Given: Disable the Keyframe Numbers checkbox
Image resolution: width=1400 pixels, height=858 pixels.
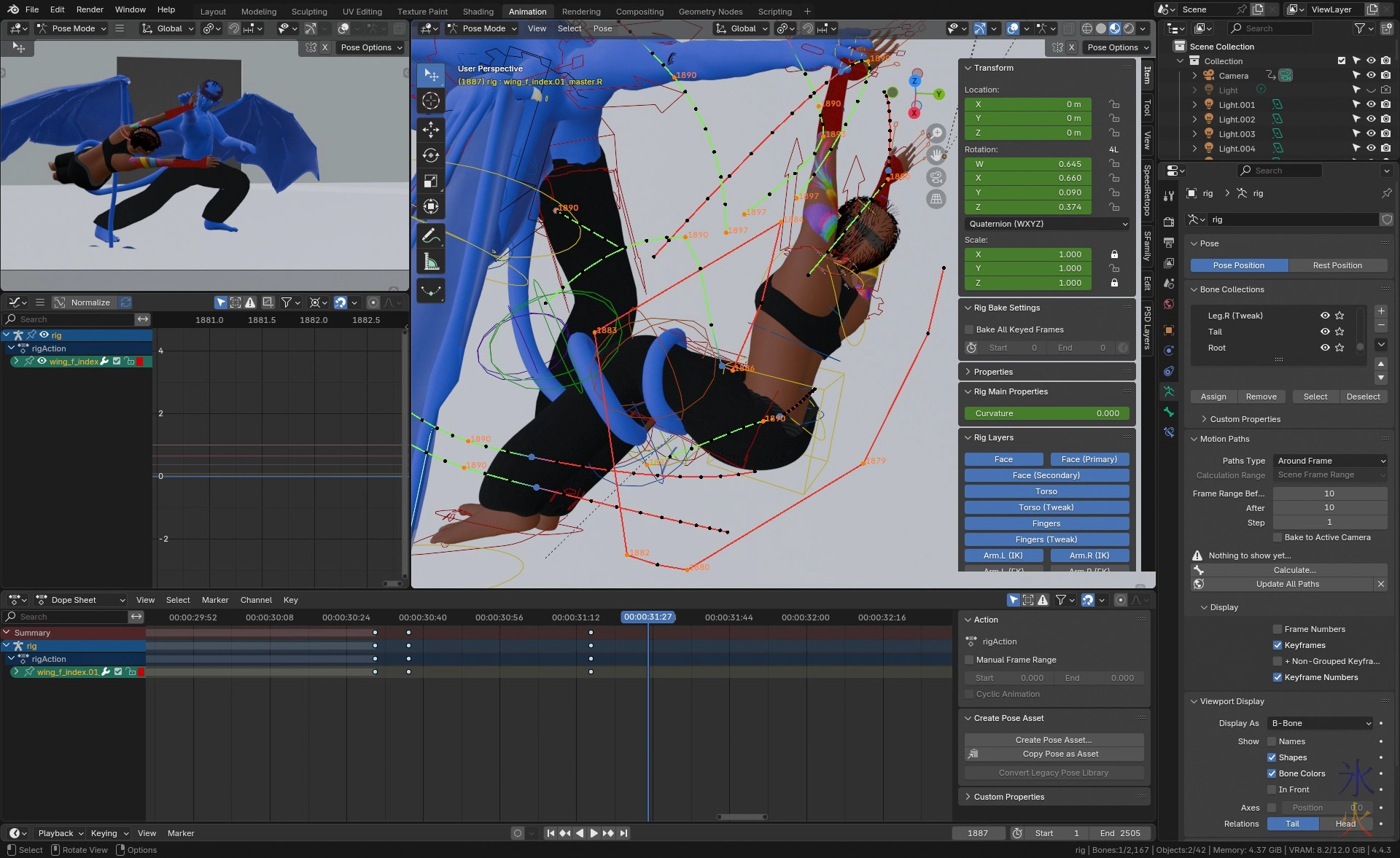Looking at the screenshot, I should pos(1277,677).
